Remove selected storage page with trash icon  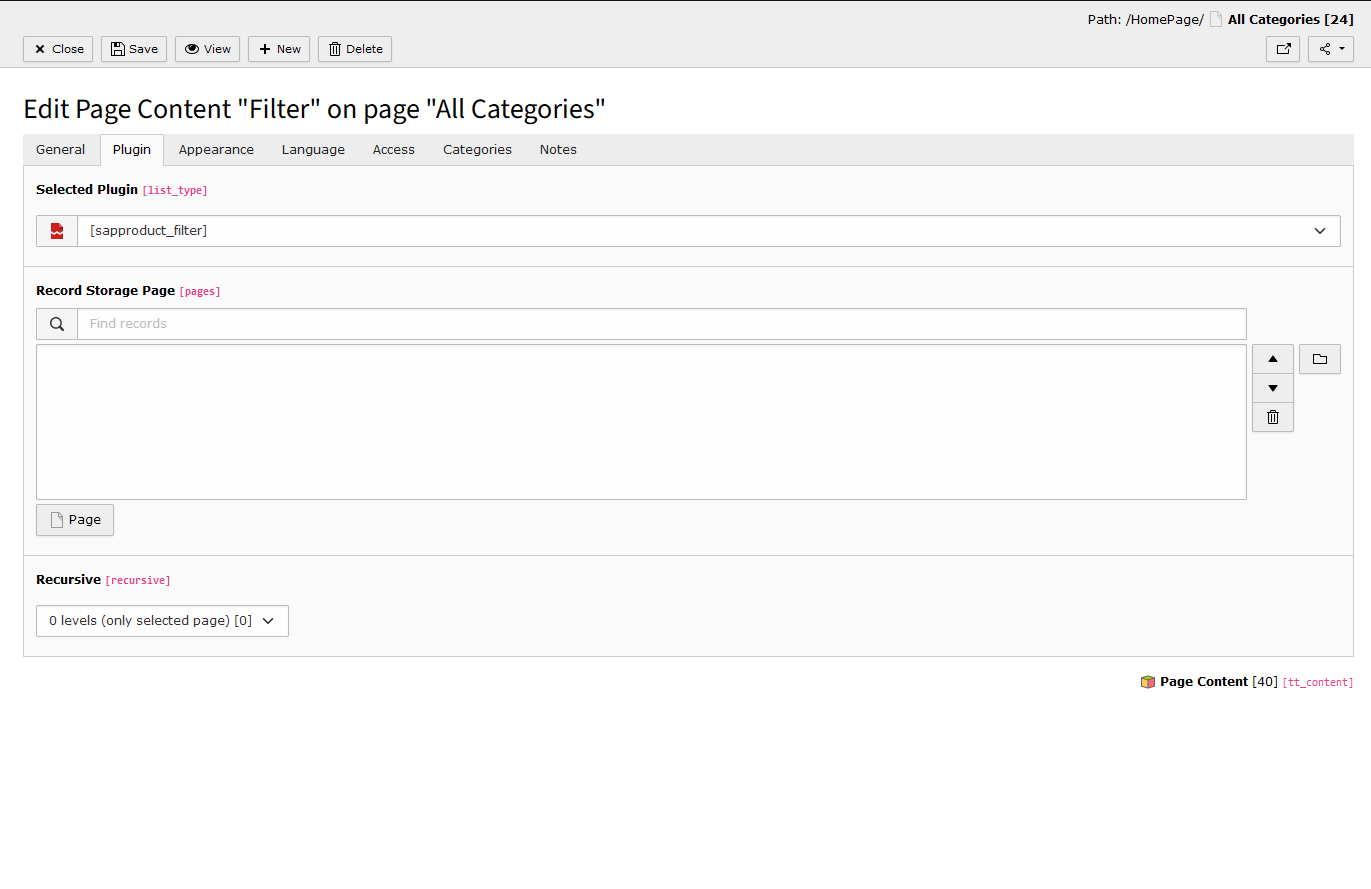[x=1272, y=417]
